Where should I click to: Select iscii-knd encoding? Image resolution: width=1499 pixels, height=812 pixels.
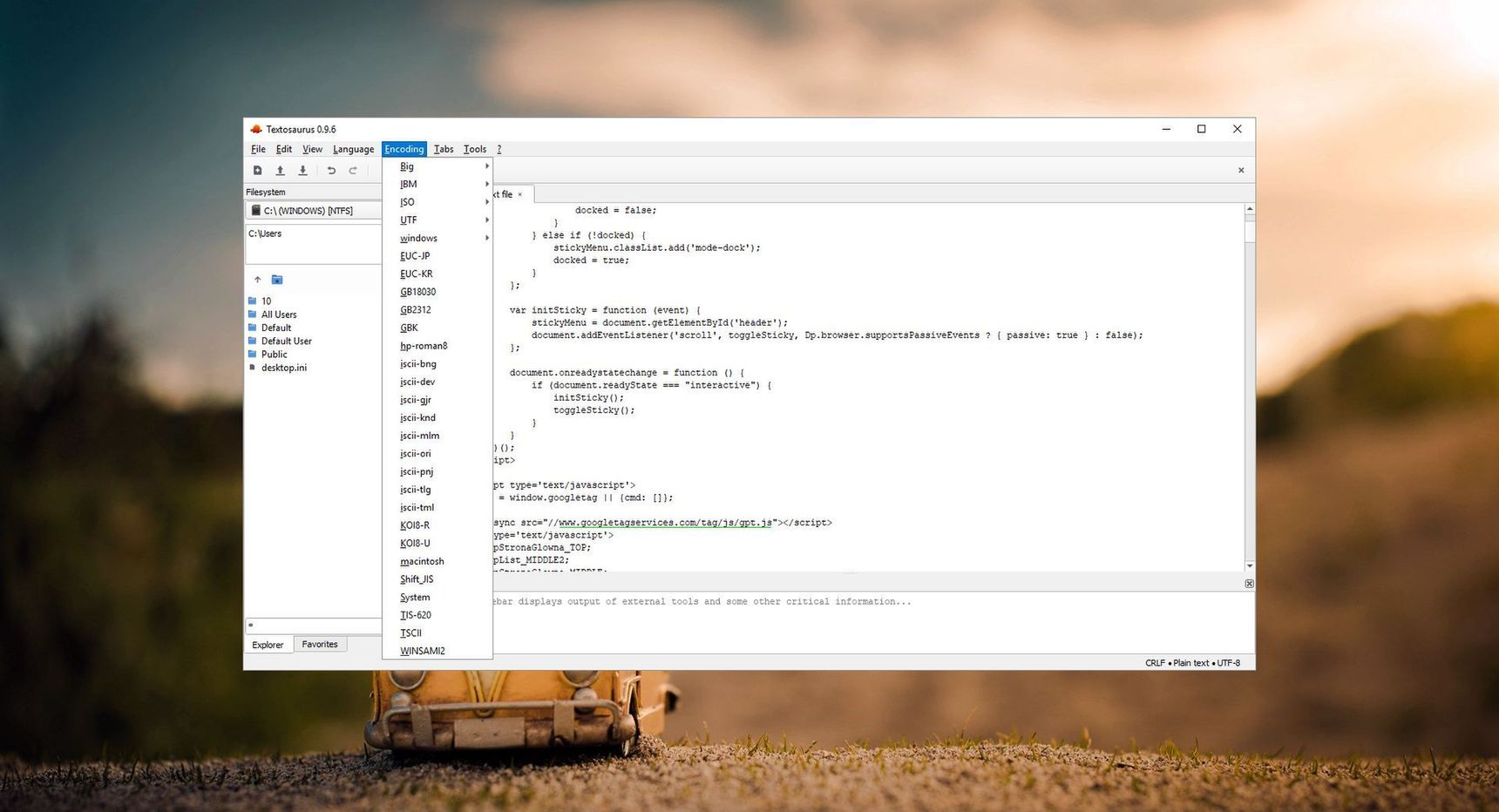437,417
